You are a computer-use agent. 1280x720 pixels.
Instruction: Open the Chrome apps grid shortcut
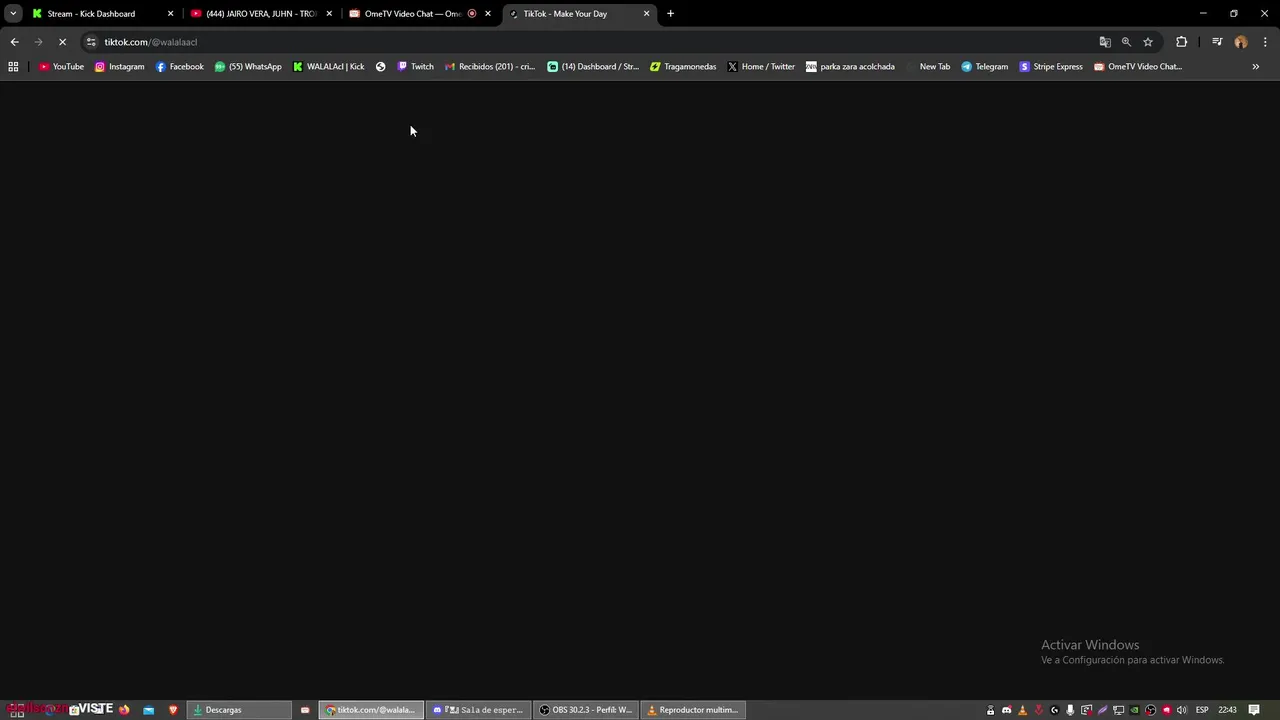(x=13, y=67)
